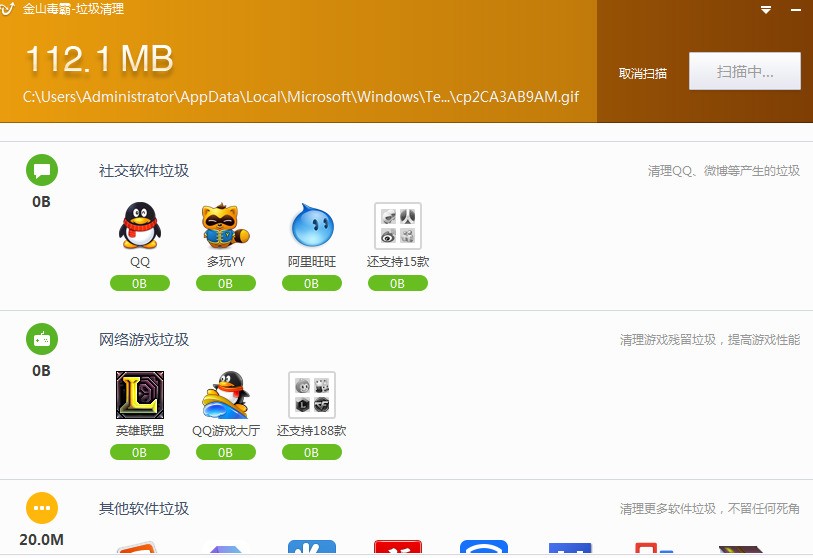This screenshot has width=813, height=558.
Task: Click the 清理更多软件垃圾，不留任何死角 description
Action: (710, 509)
